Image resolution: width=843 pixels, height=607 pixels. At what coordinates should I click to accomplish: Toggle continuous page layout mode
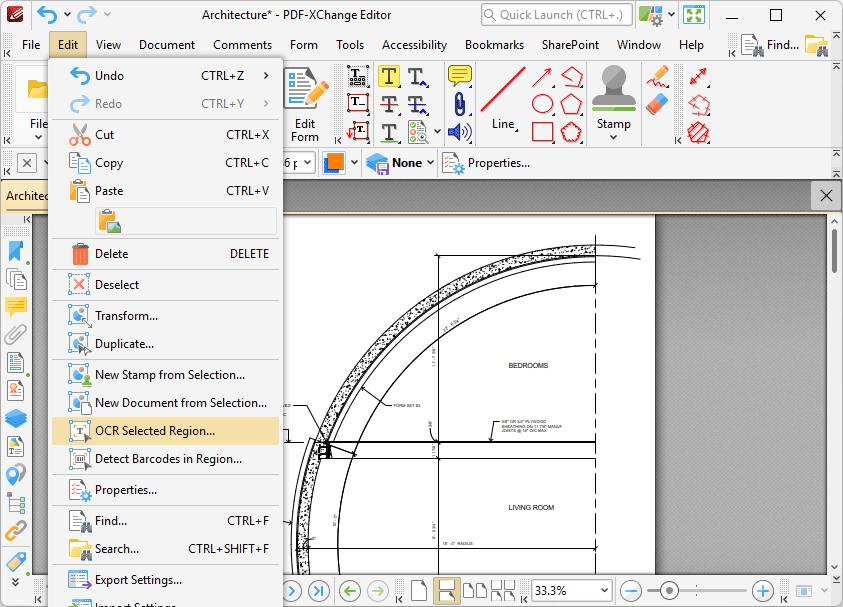pos(447,590)
